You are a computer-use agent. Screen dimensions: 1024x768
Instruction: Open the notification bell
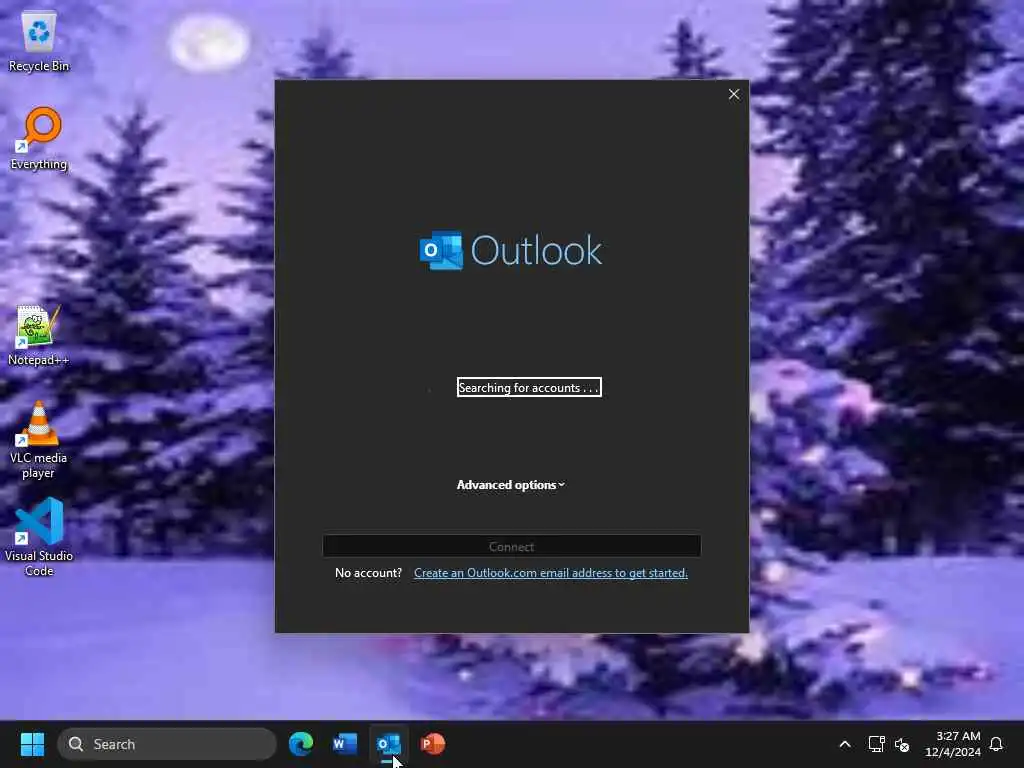click(996, 744)
